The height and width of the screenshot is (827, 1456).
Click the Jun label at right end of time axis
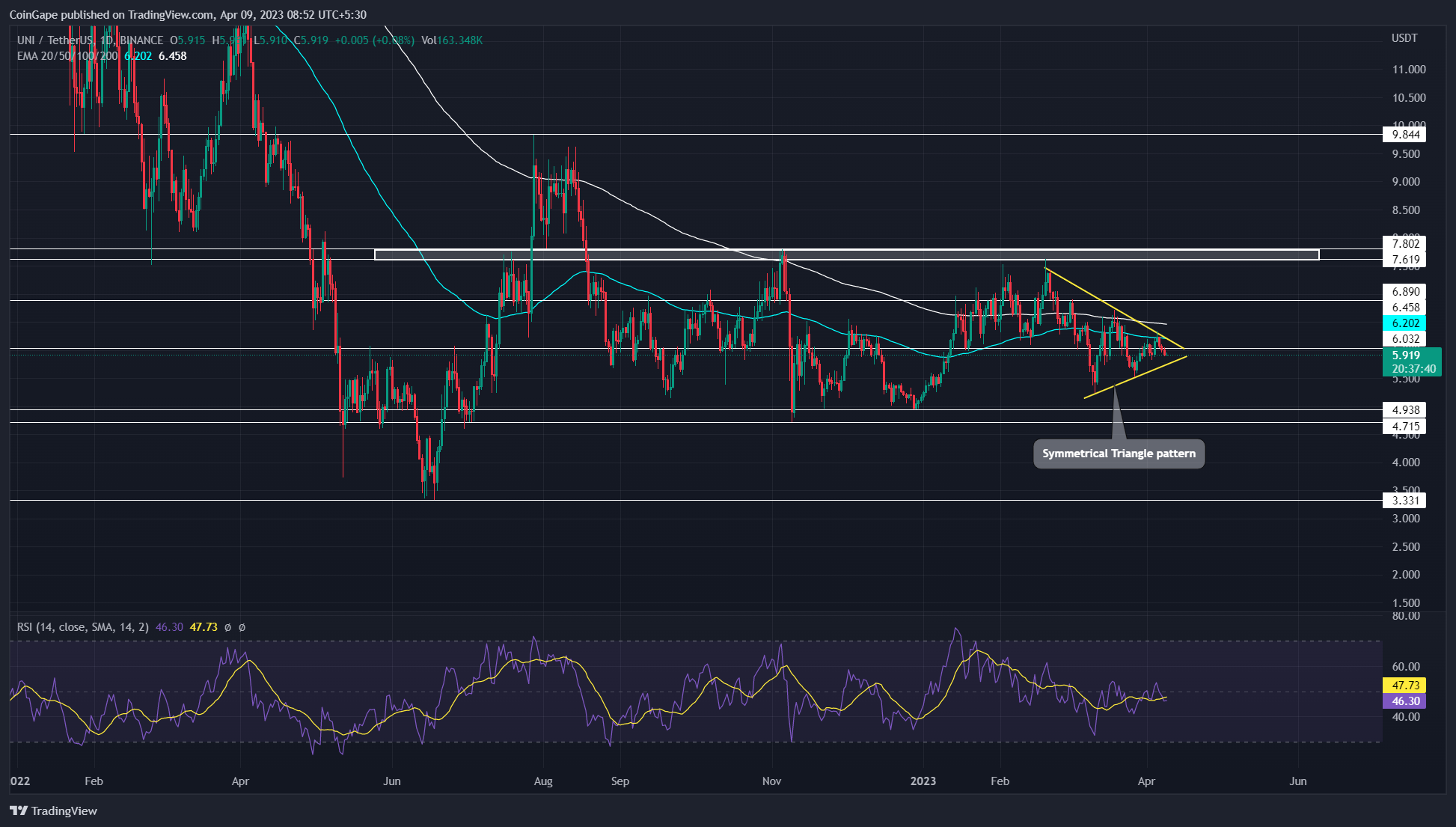pos(1298,781)
